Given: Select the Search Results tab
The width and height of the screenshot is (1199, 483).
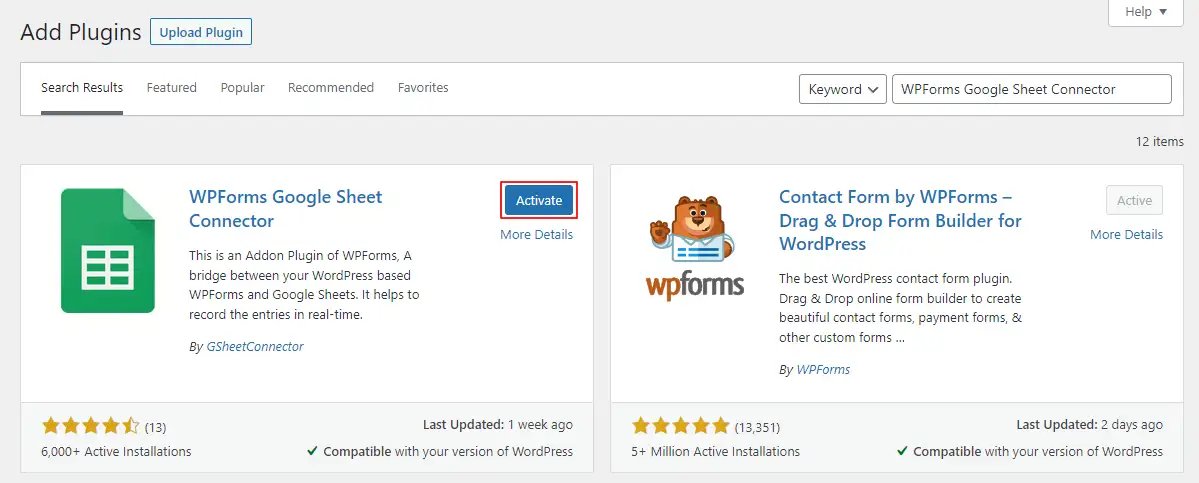Looking at the screenshot, I should pos(82,88).
